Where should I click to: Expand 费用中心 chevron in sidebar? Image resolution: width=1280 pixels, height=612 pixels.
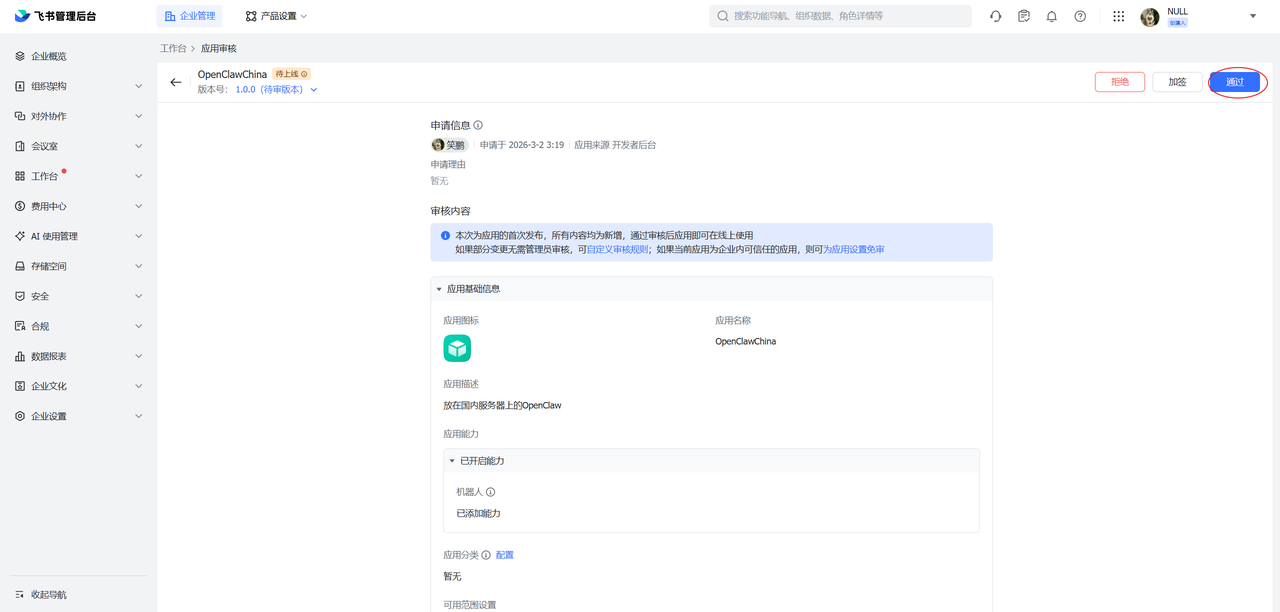(138, 206)
